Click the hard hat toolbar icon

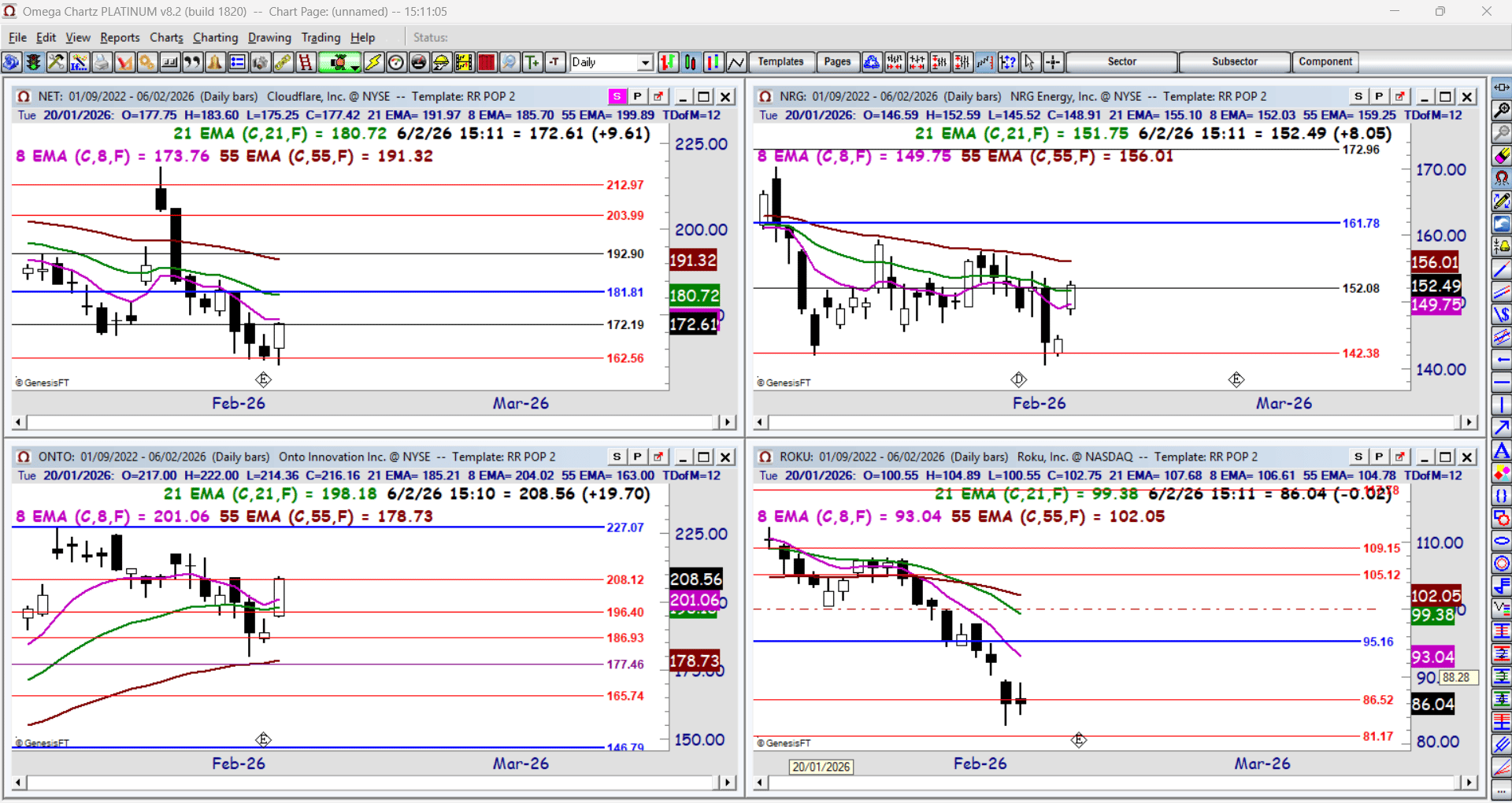[x=442, y=62]
